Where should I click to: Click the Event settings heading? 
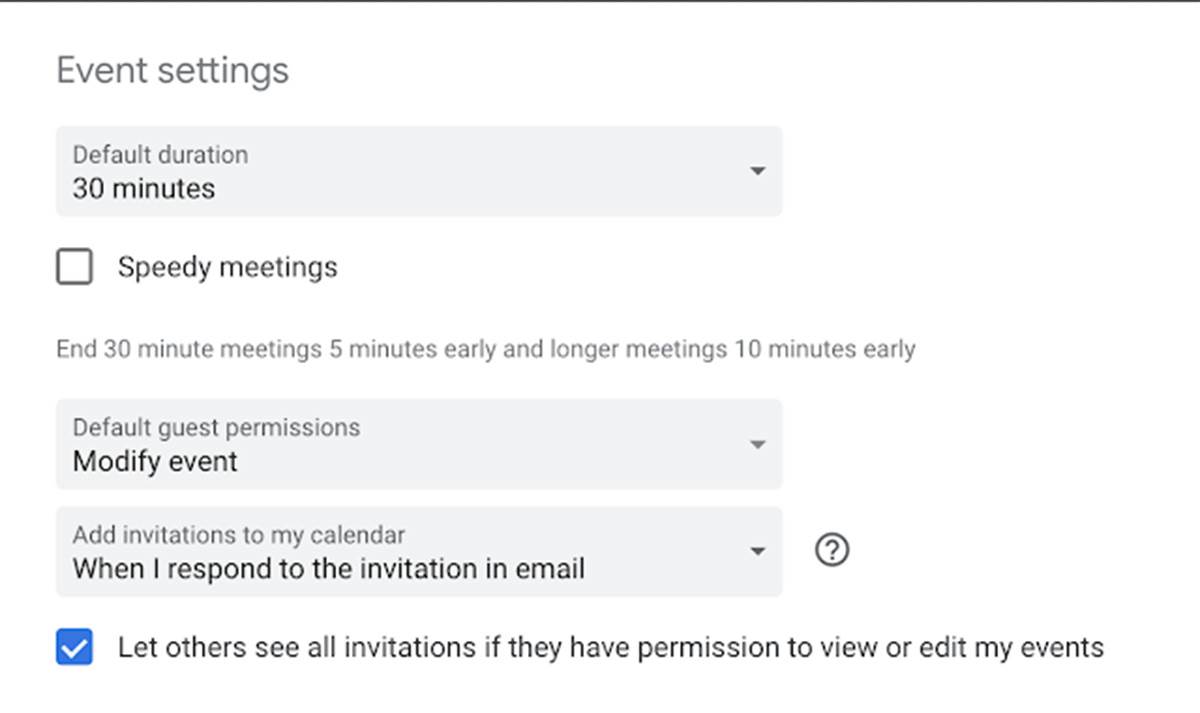(x=172, y=70)
